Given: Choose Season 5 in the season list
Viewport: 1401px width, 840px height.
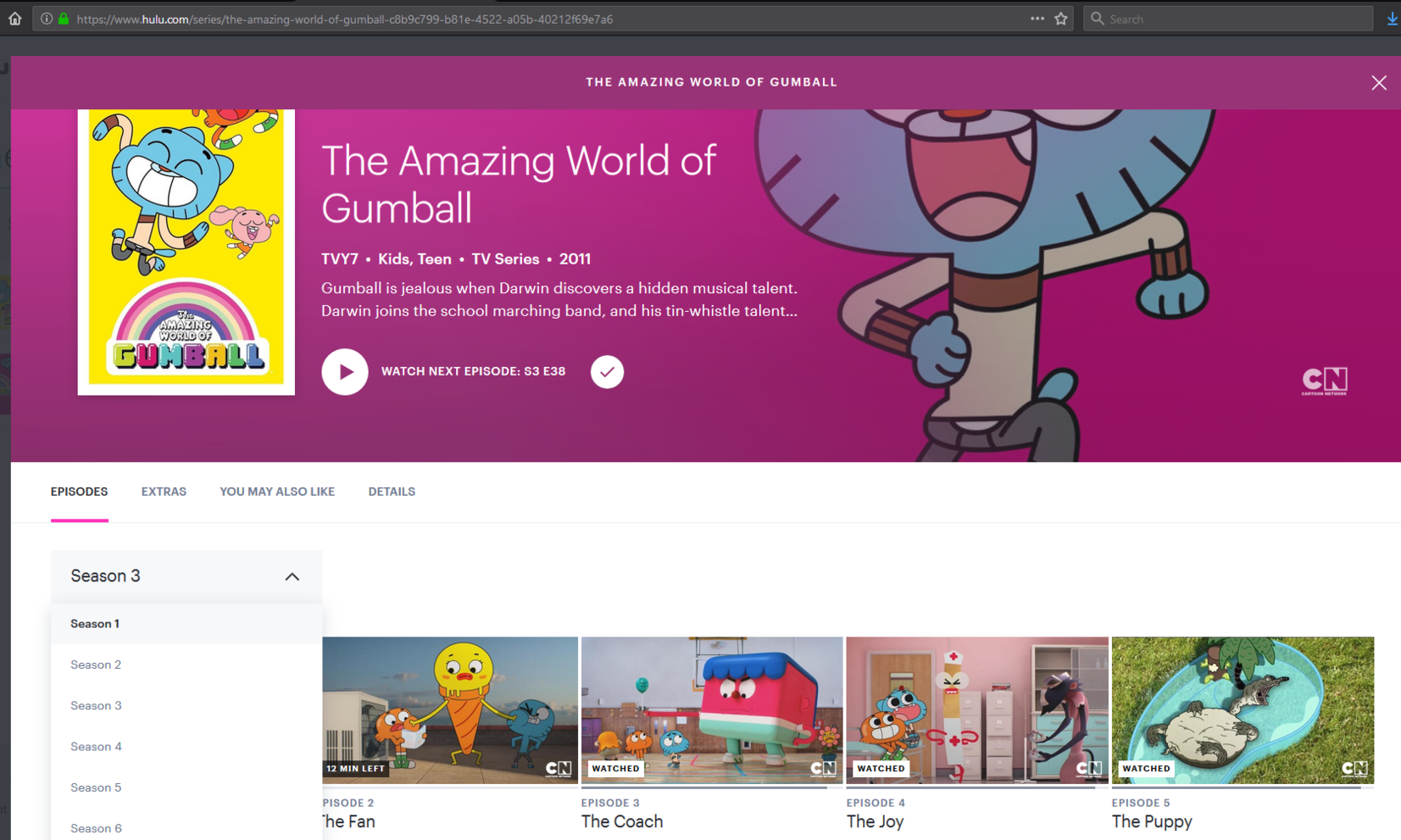Looking at the screenshot, I should tap(96, 787).
